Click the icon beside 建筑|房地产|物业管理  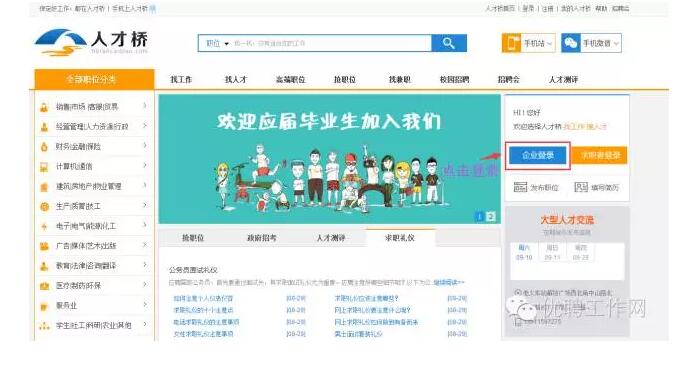coord(44,187)
